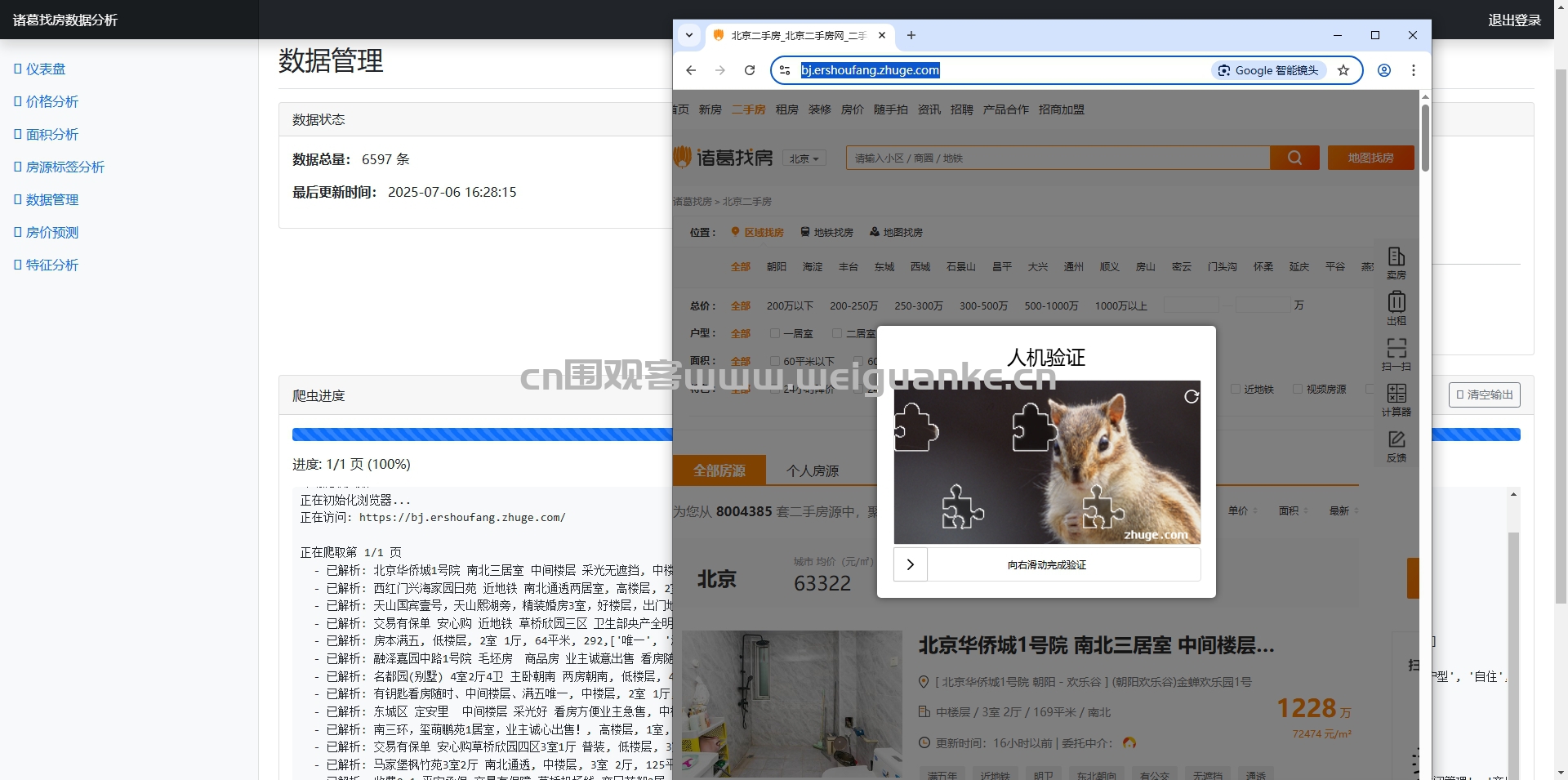Select 地图找房 map search option in 位置 row

coord(896,232)
